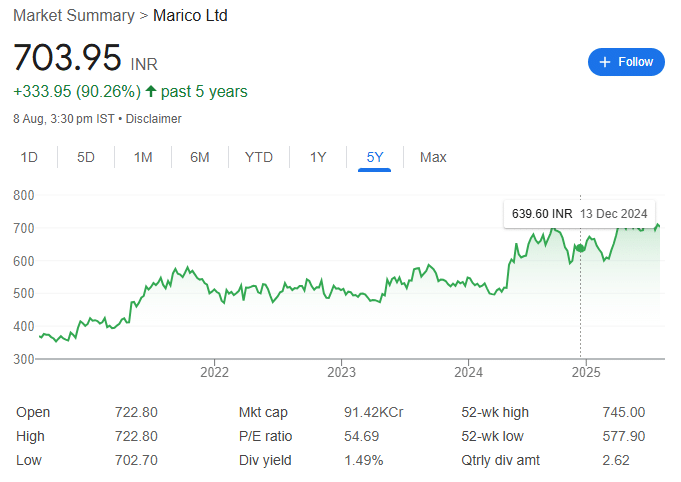Viewport: 681px width, 482px height.
Task: Click the 52-wk high value 745.00
Action: point(624,412)
